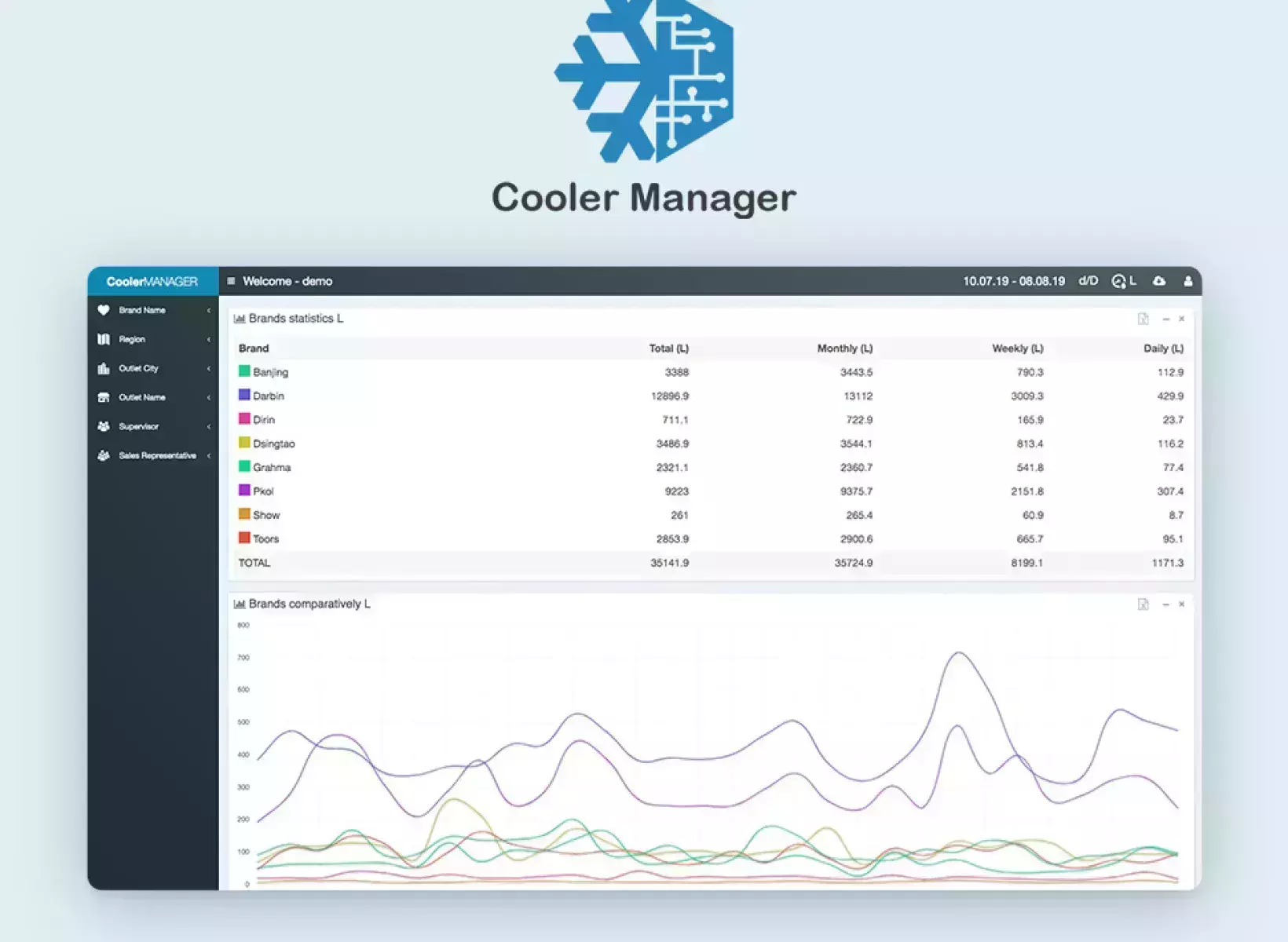This screenshot has width=1288, height=942.
Task: Click the Outlet Name store icon
Action: point(104,397)
